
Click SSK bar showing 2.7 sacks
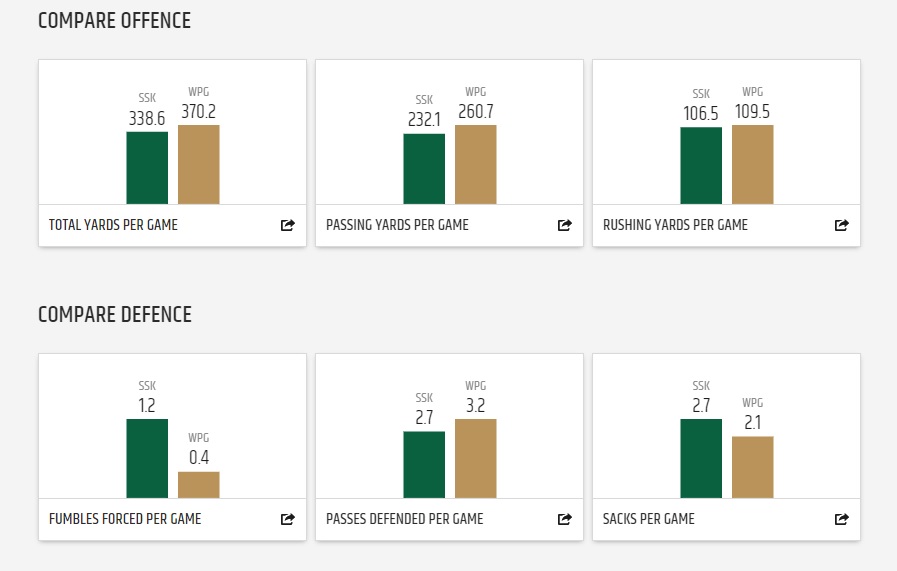point(701,458)
